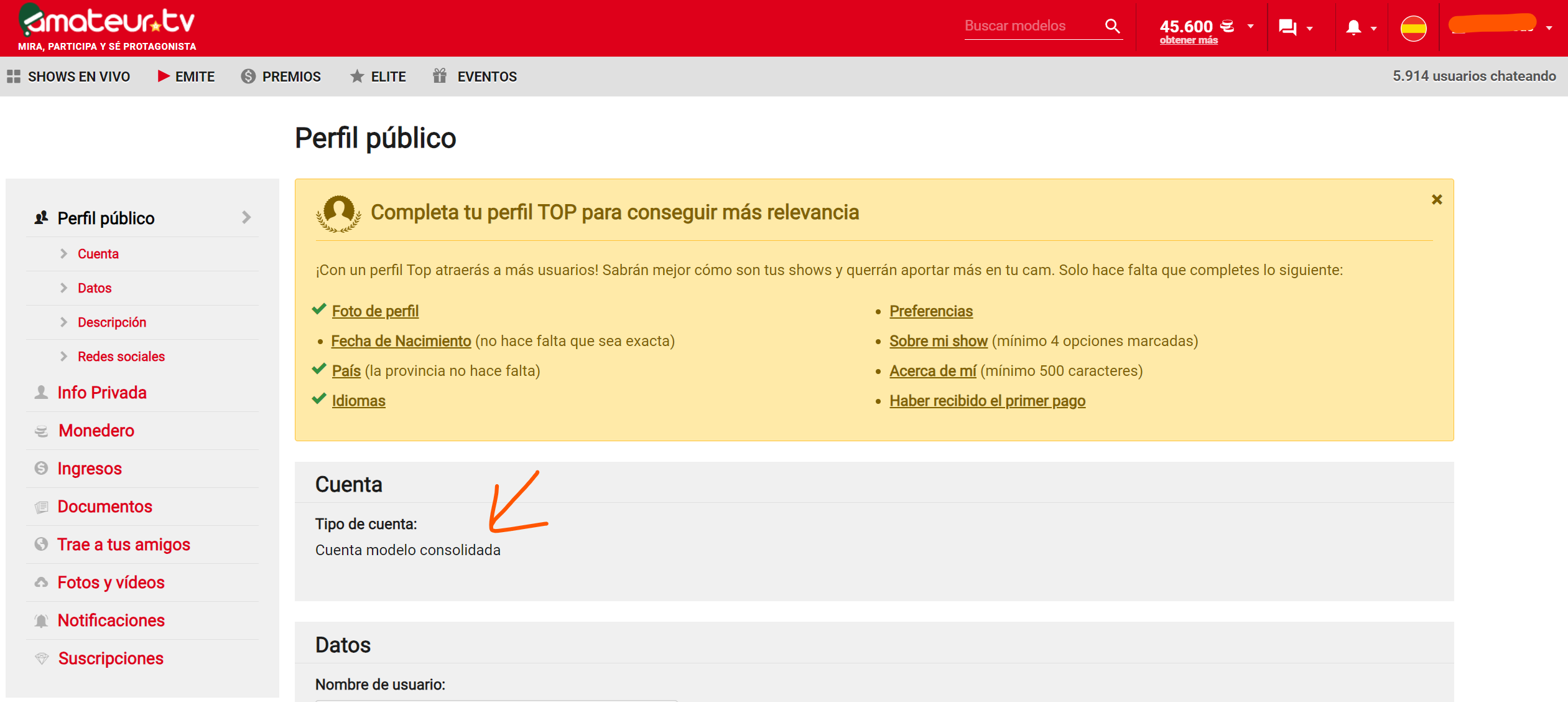Image resolution: width=1568 pixels, height=702 pixels.
Task: Expand the notifications dropdown arrow
Action: point(1373,29)
